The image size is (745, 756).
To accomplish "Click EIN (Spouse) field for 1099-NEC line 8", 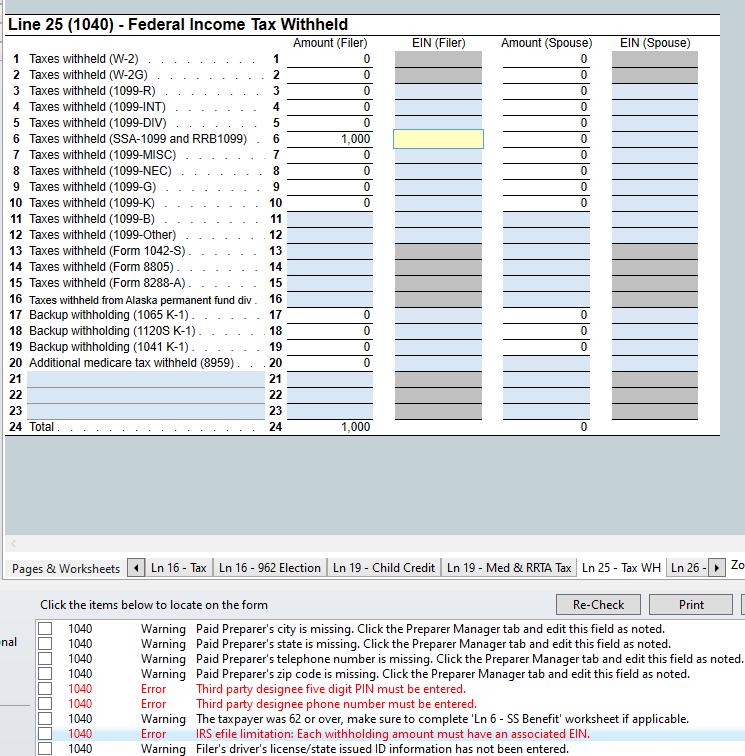I will (x=655, y=171).
